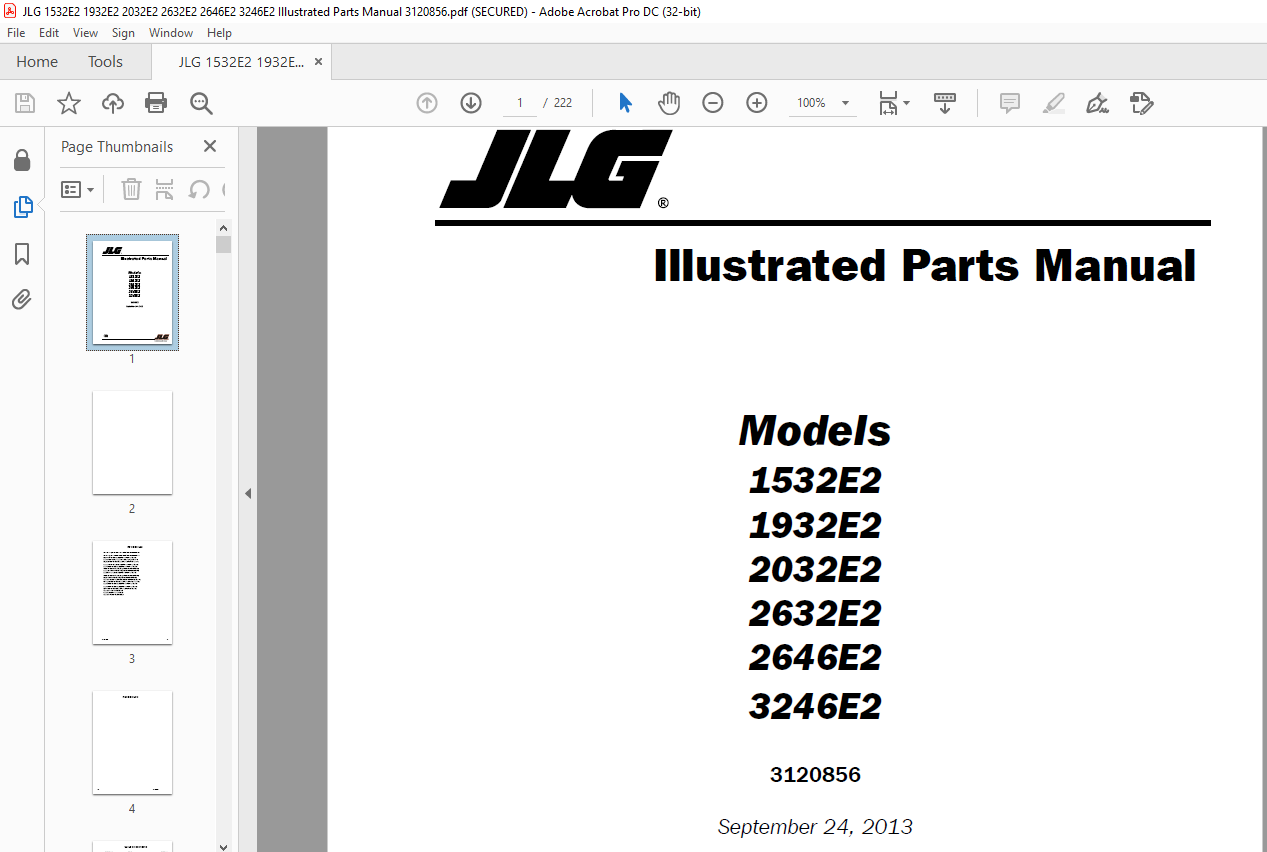Click the model text 1532E2

815,481
